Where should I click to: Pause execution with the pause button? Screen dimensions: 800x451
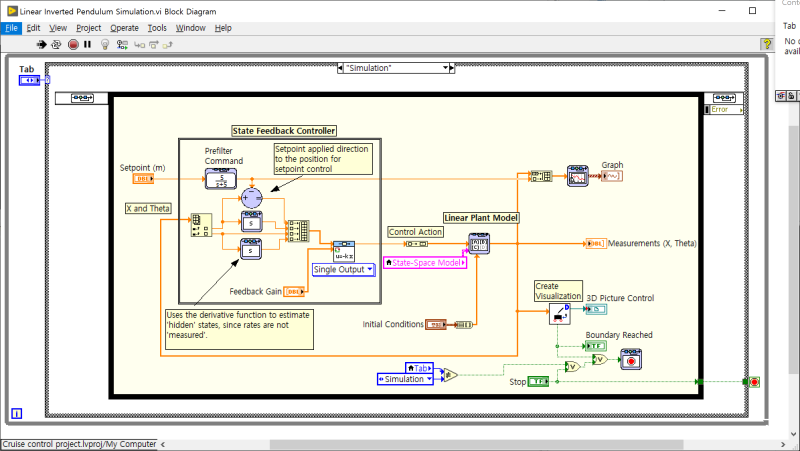(x=87, y=45)
